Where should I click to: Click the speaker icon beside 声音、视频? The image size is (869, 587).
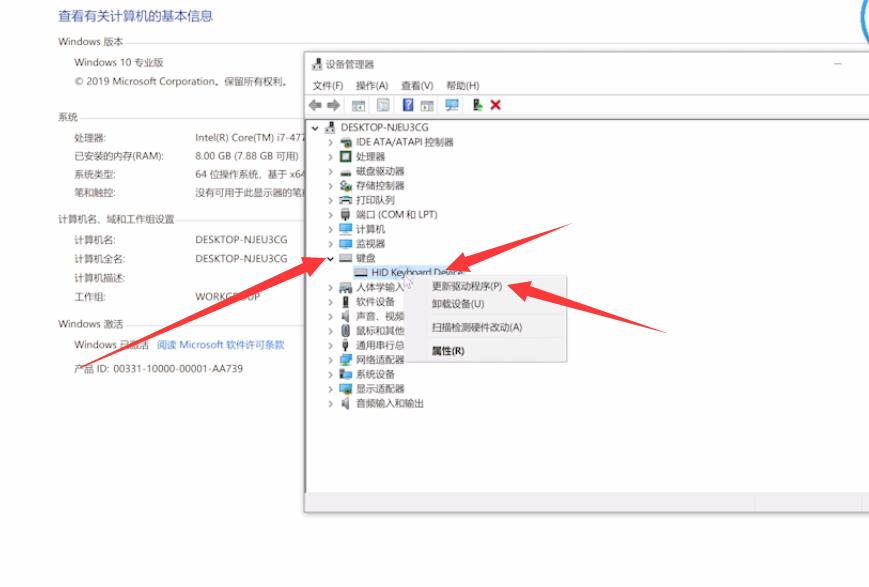(x=345, y=316)
